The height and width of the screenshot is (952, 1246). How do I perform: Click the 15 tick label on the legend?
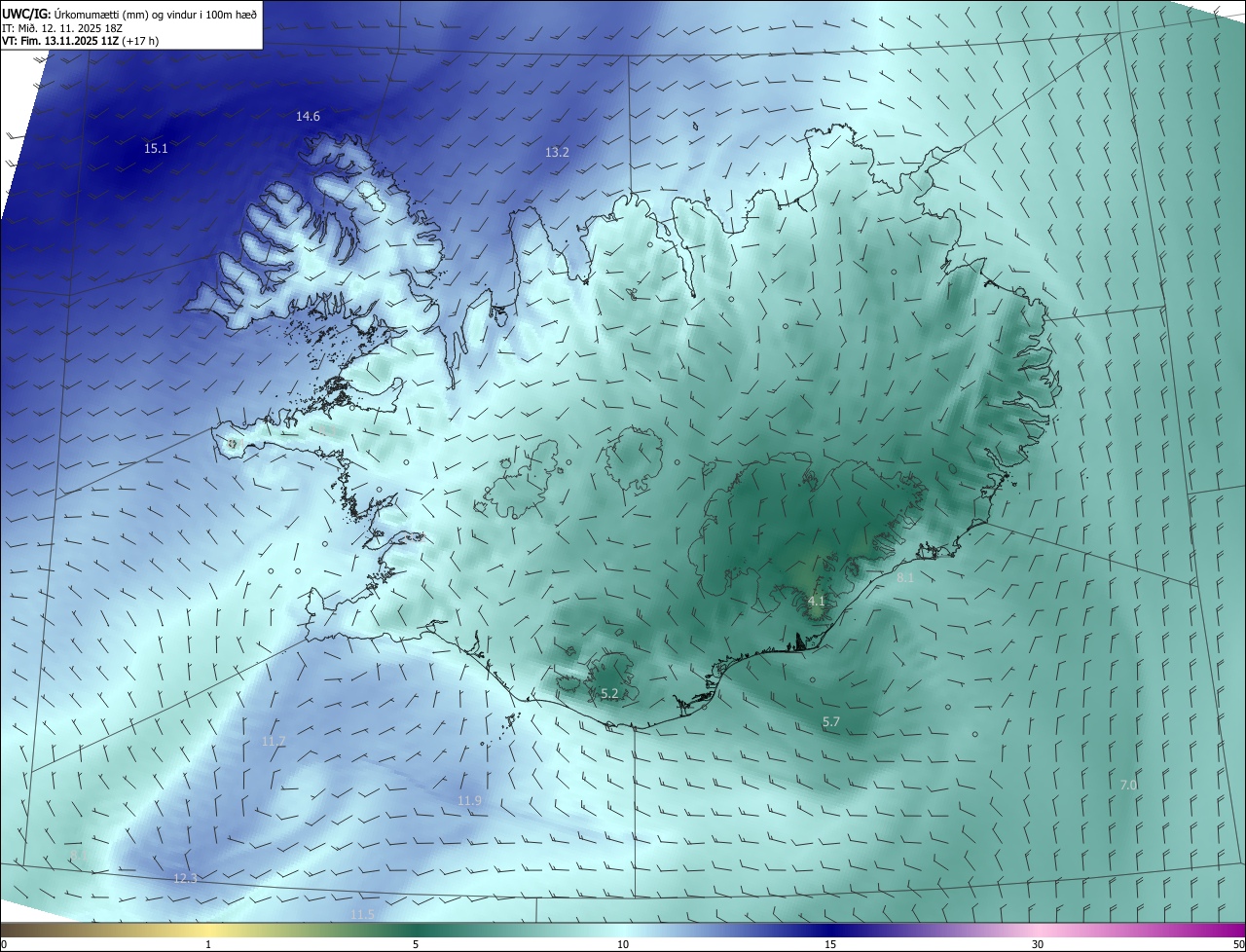click(x=830, y=944)
